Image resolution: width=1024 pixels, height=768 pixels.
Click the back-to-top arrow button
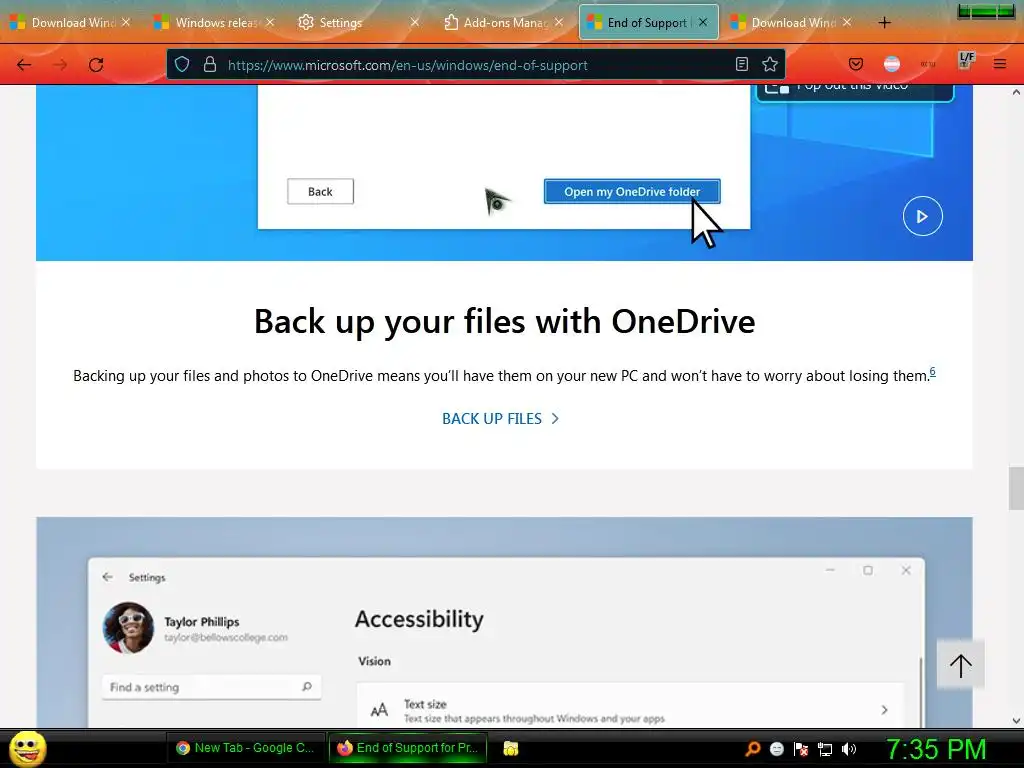point(960,665)
